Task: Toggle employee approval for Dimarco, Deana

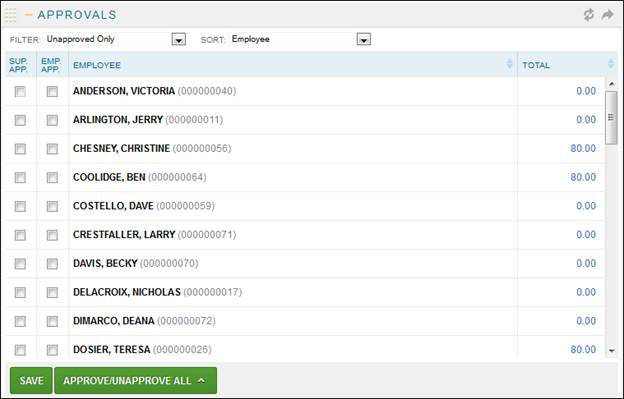Action: point(52,321)
